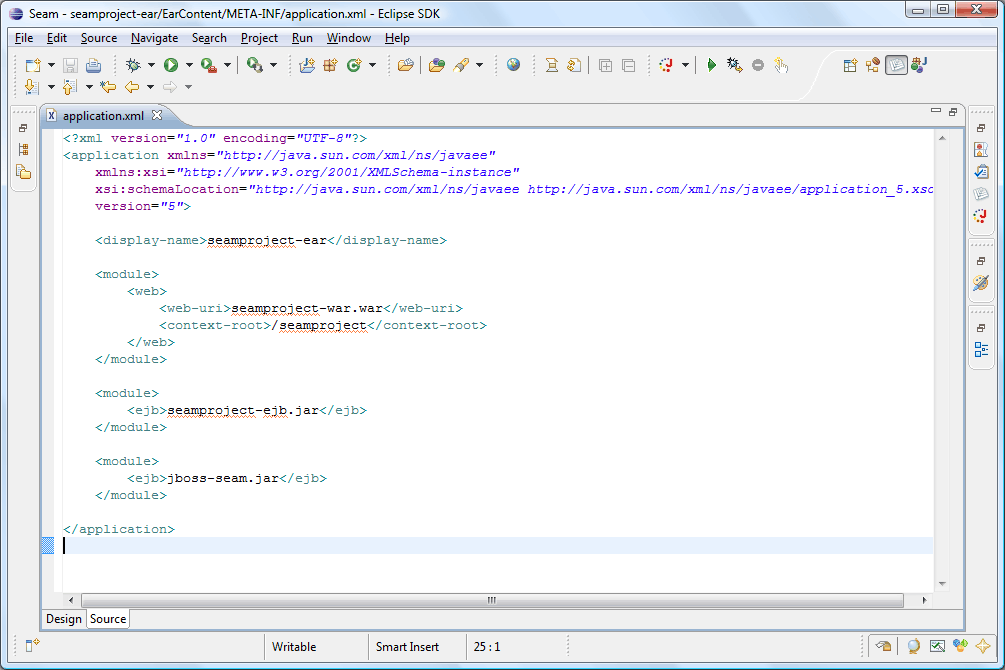Select the Source editor tab
The image size is (1005, 670).
(108, 619)
